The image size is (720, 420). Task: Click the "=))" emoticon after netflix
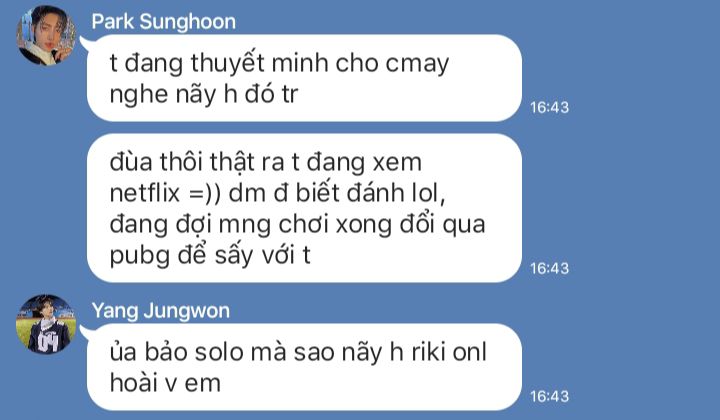204,194
